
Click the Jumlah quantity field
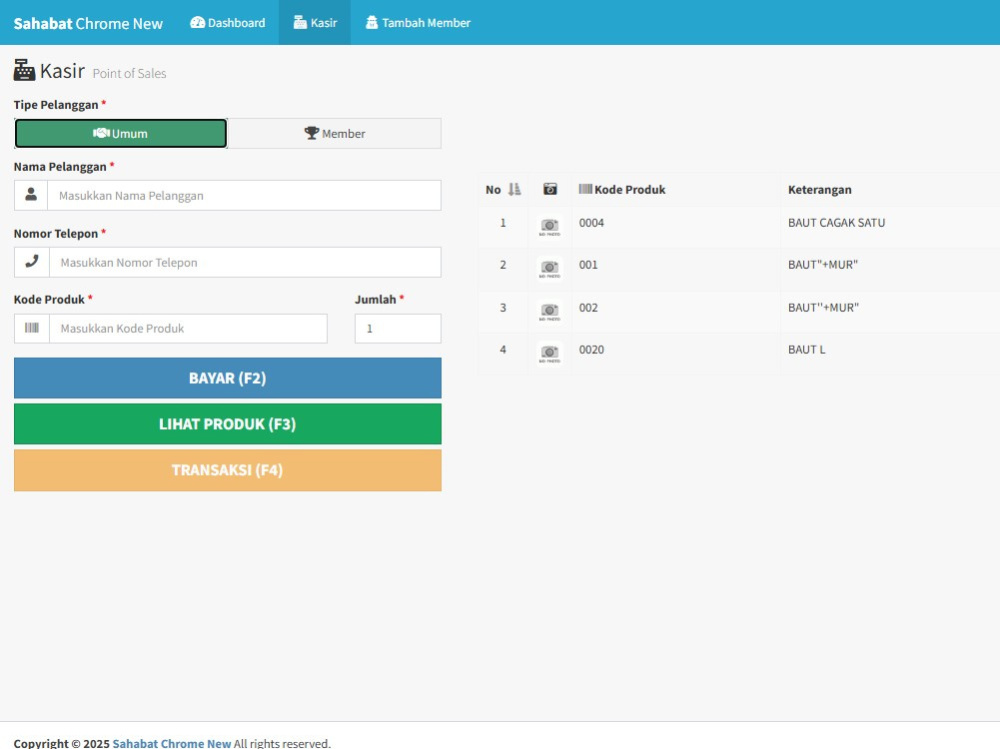[398, 329]
